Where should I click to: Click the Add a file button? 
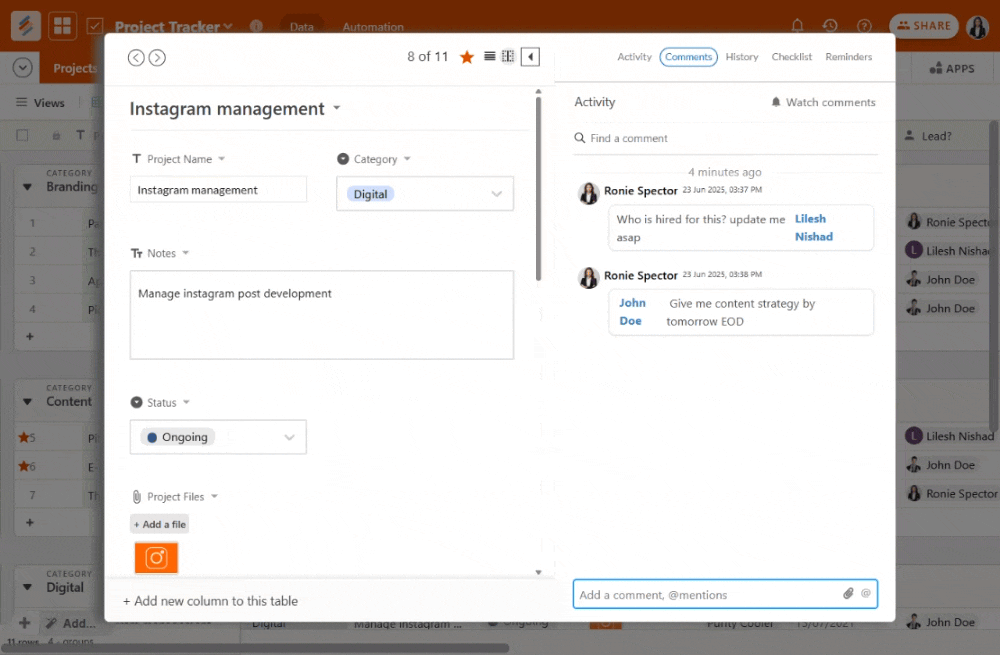click(160, 524)
